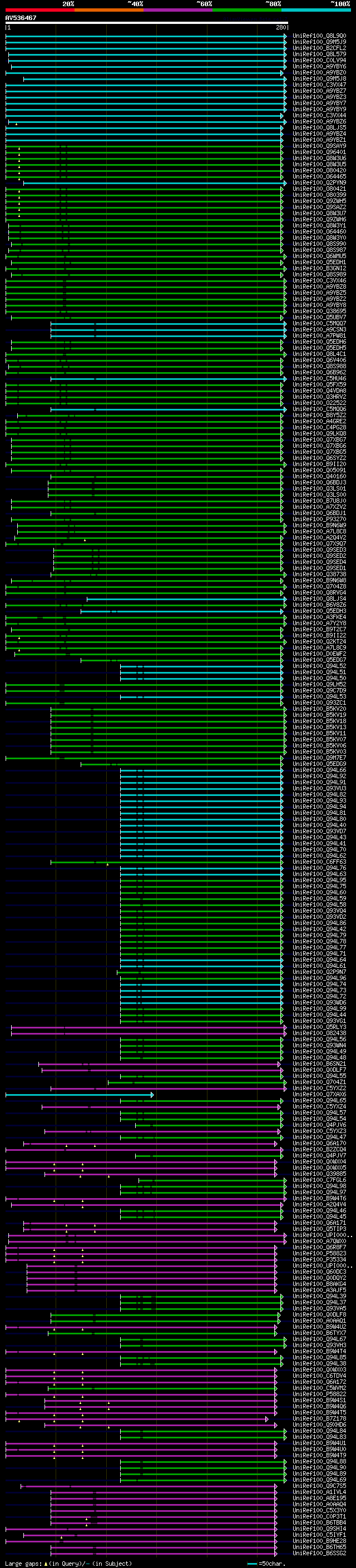This screenshot has width=356, height=1568.
Task: Click the orange ~40% legend color bar
Action: click(x=109, y=10)
